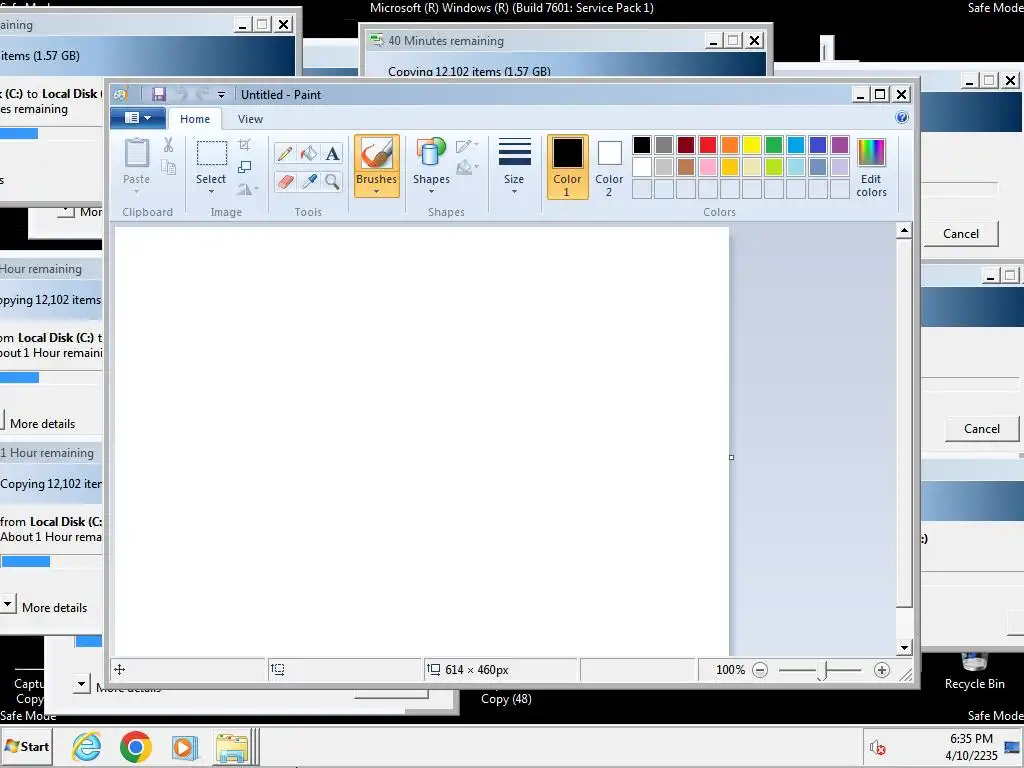Click the Paint application icon in title bar
Image resolution: width=1024 pixels, height=768 pixels.
[121, 95]
